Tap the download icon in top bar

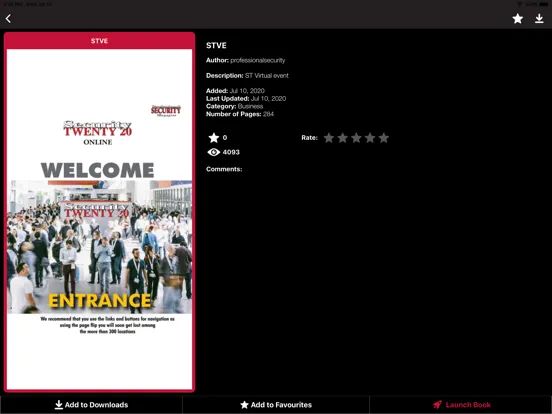point(539,18)
